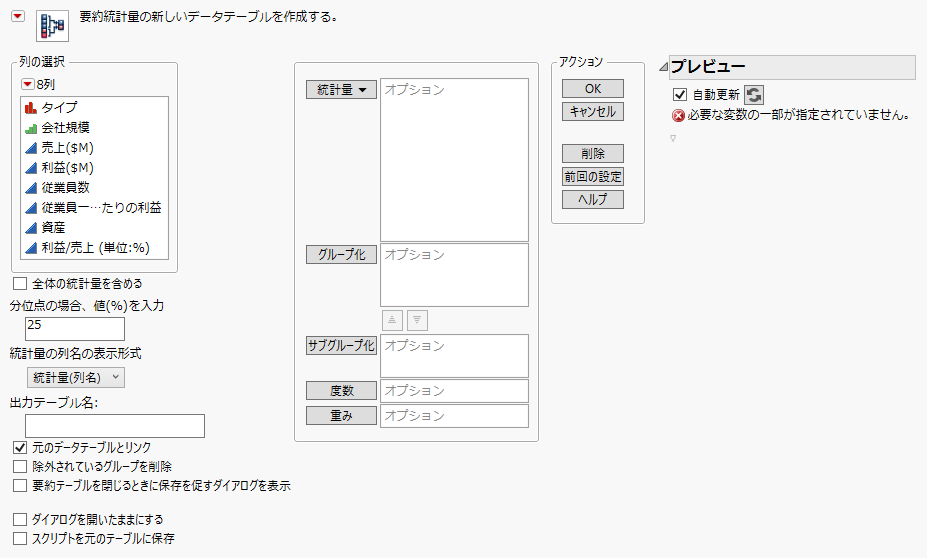
Task: Click the 統計量 options list box
Action: 454,160
